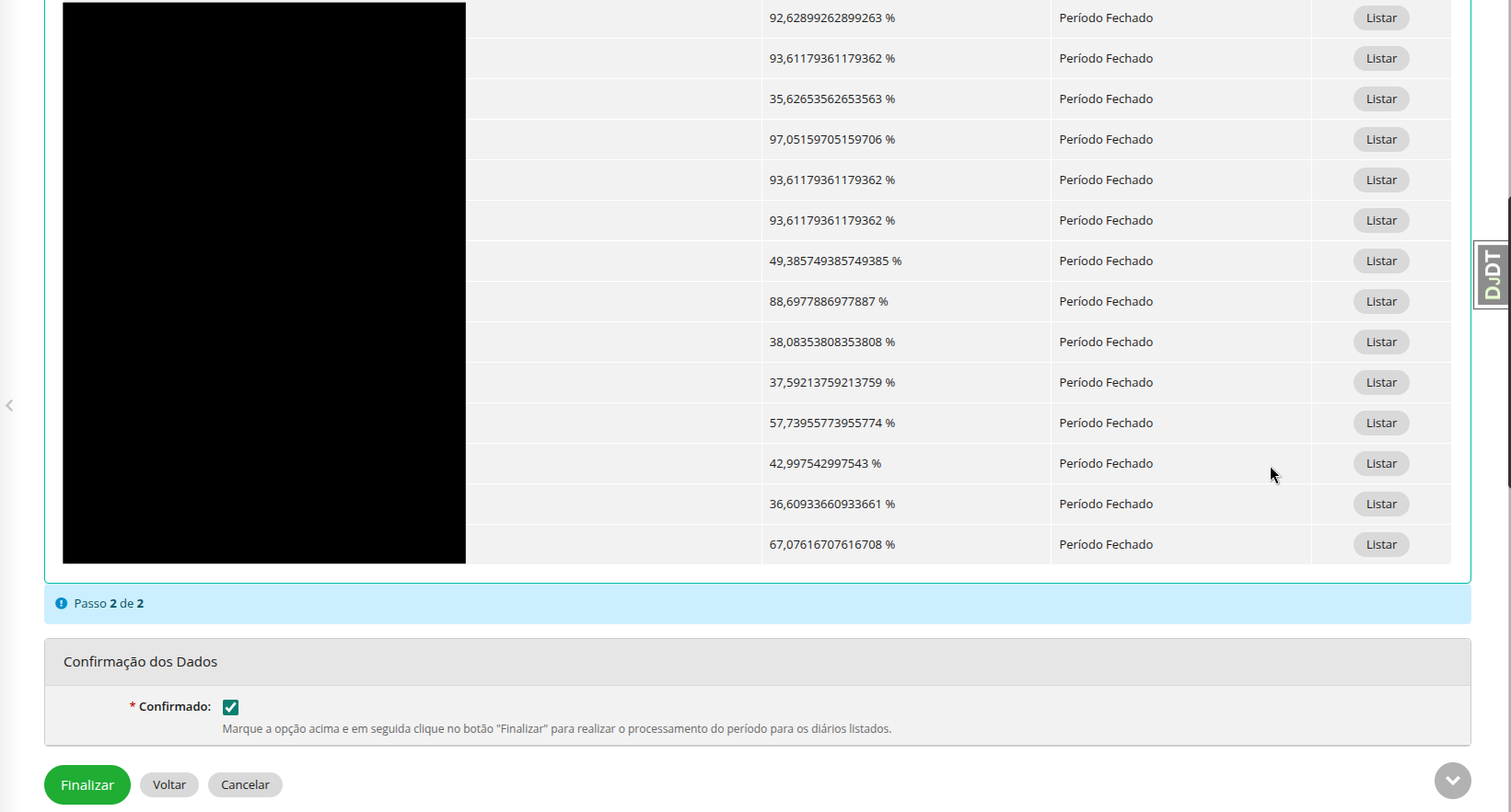The image size is (1511, 812).
Task: Click Período Fechado in the 38,08353808353808 % row
Action: tap(1106, 342)
